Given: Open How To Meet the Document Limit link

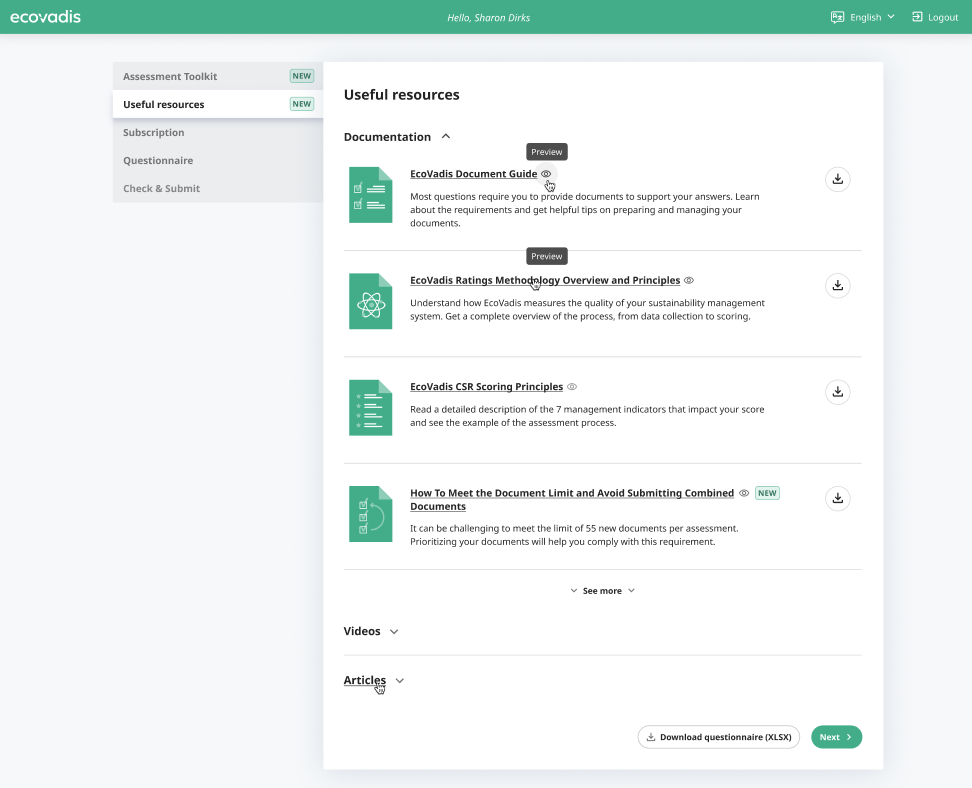Looking at the screenshot, I should (x=572, y=500).
